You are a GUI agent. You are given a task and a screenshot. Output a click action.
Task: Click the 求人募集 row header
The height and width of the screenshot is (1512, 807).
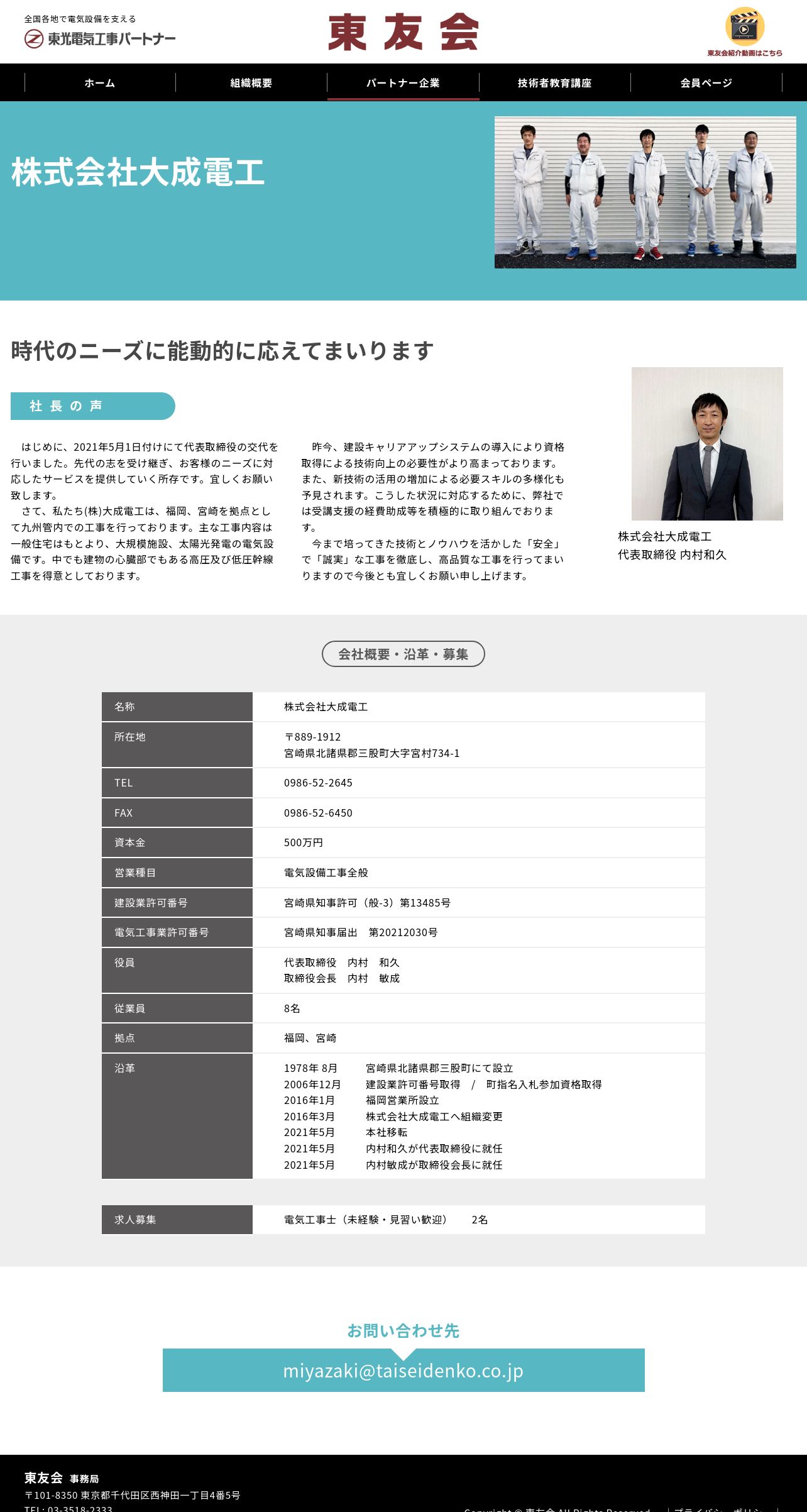click(x=177, y=1220)
